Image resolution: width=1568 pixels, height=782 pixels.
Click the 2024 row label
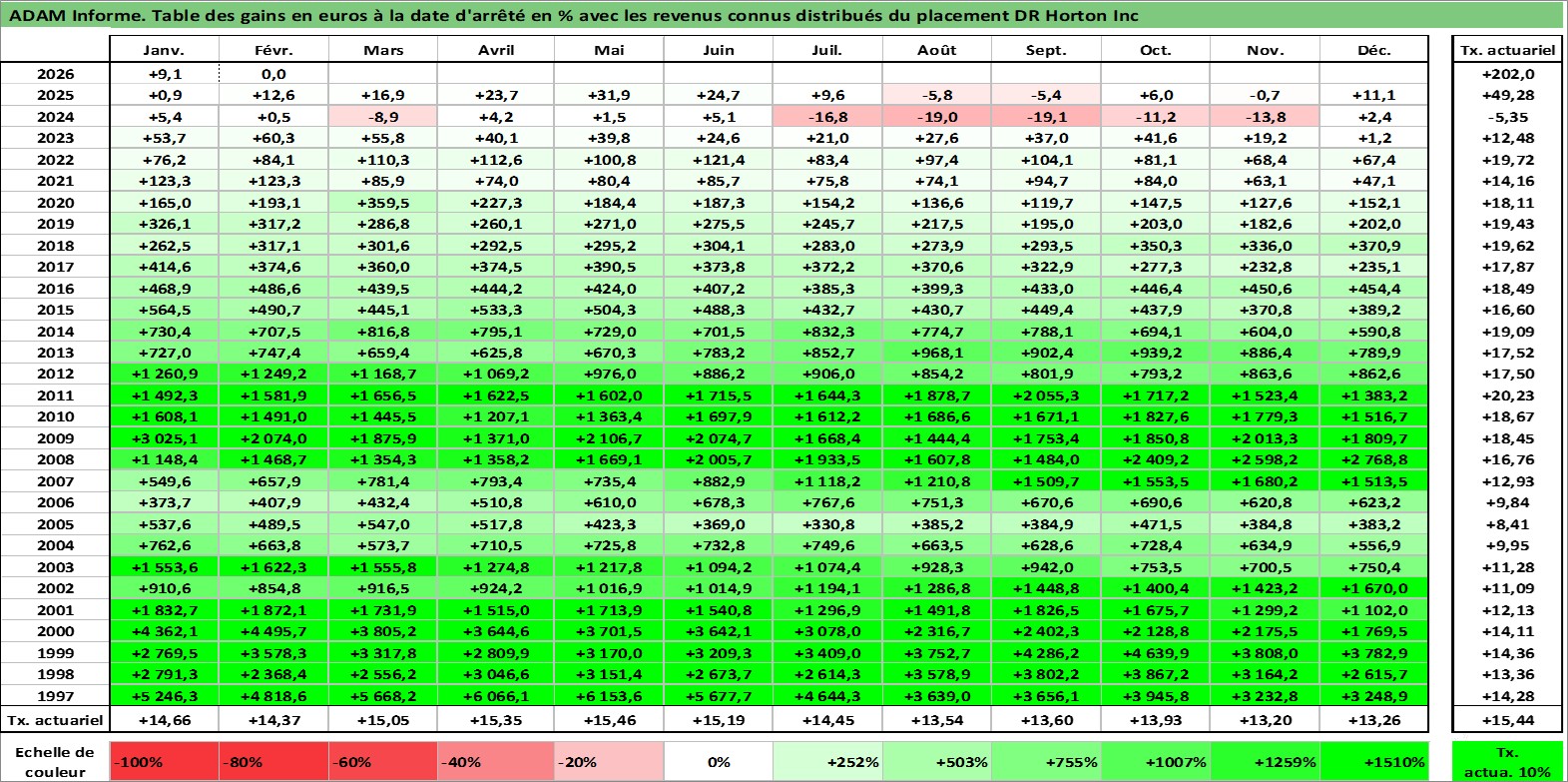pos(55,117)
